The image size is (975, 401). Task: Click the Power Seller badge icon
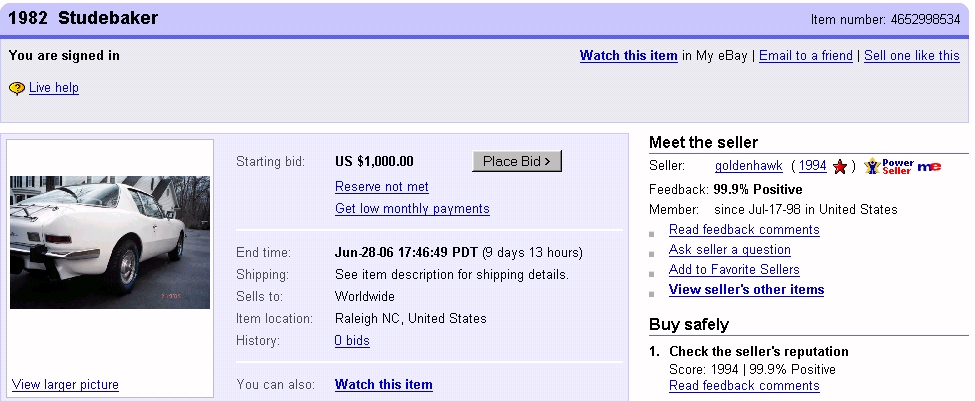[x=888, y=166]
